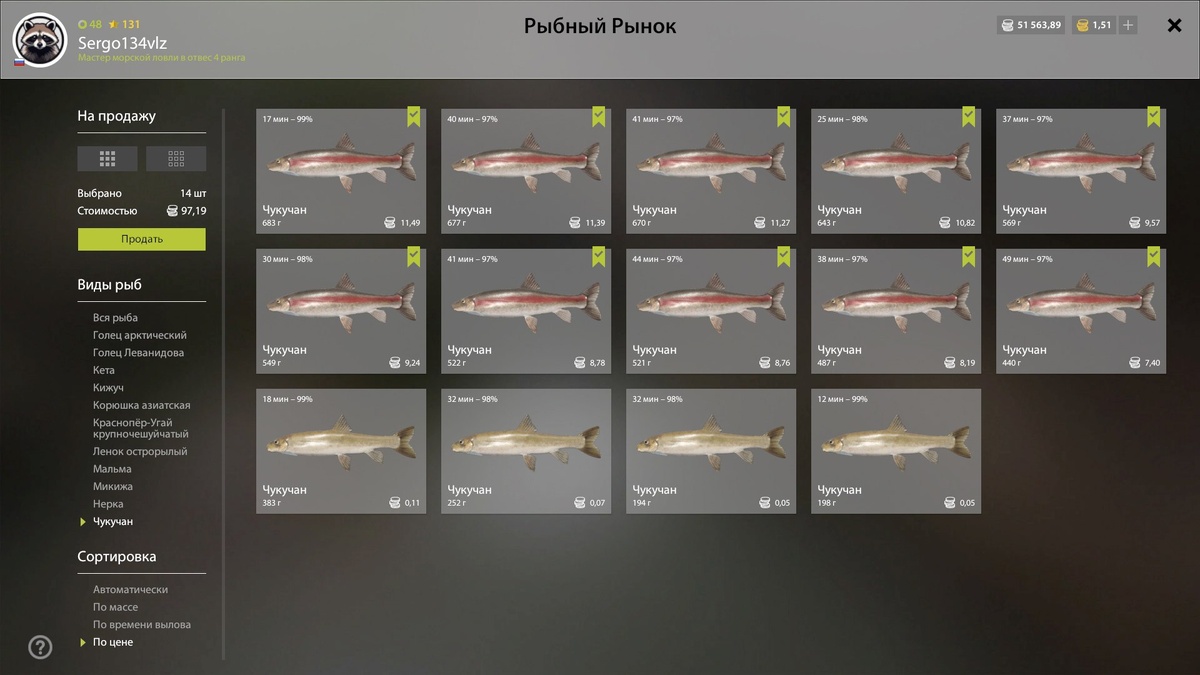Deselect the 683 g Чукучан checkmark
1200x675 pixels.
414,117
